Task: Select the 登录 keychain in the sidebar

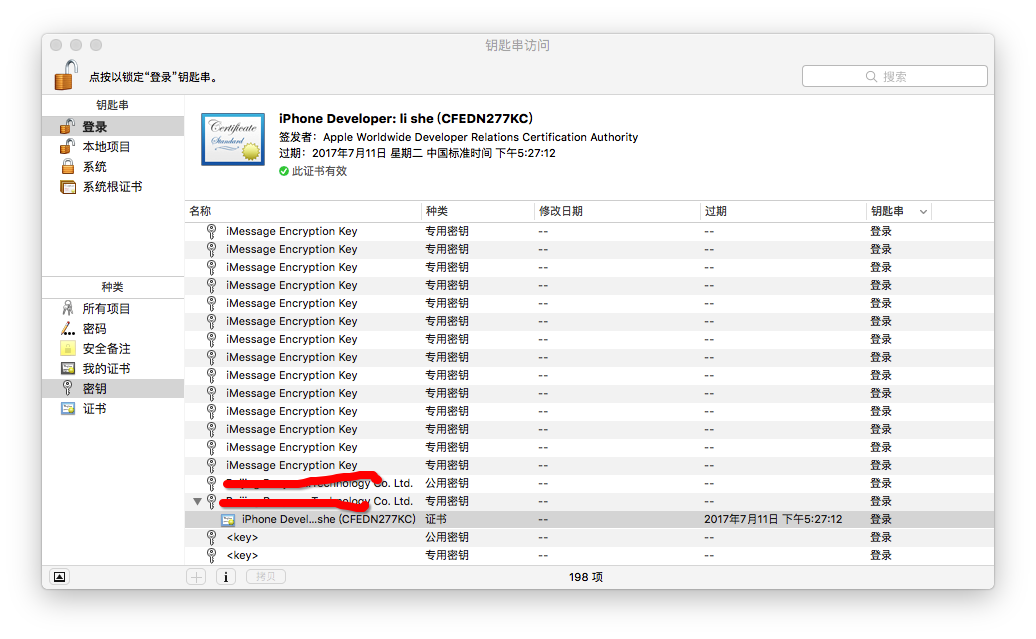Action: [x=113, y=126]
